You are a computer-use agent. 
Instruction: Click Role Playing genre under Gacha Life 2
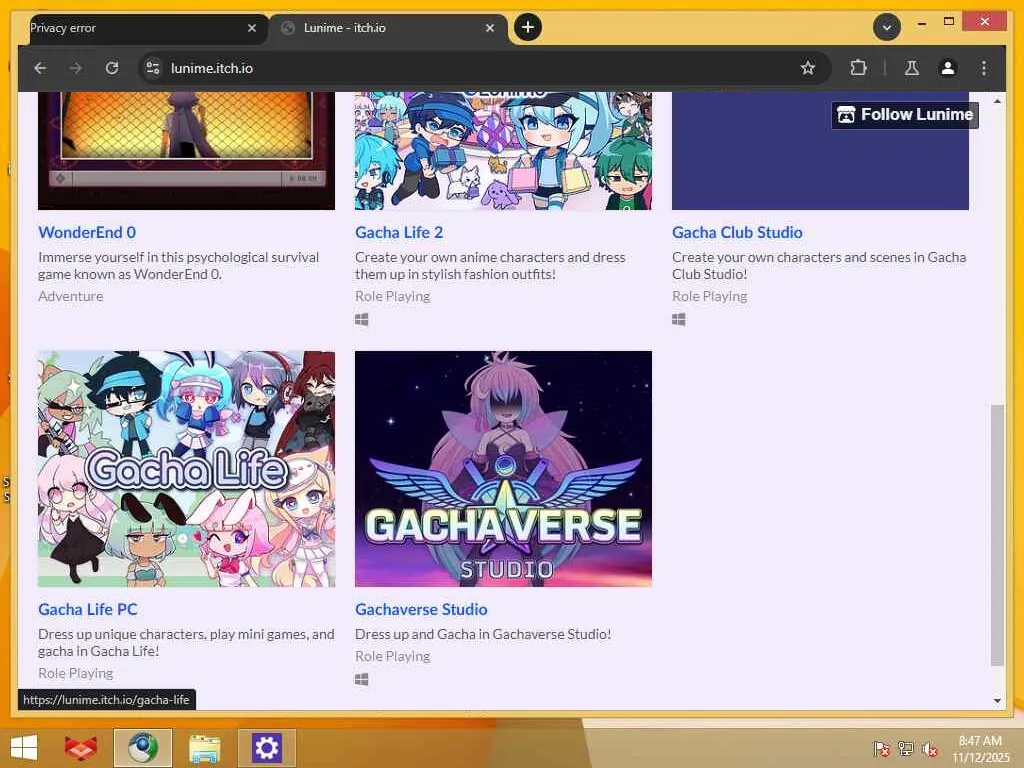coord(392,296)
